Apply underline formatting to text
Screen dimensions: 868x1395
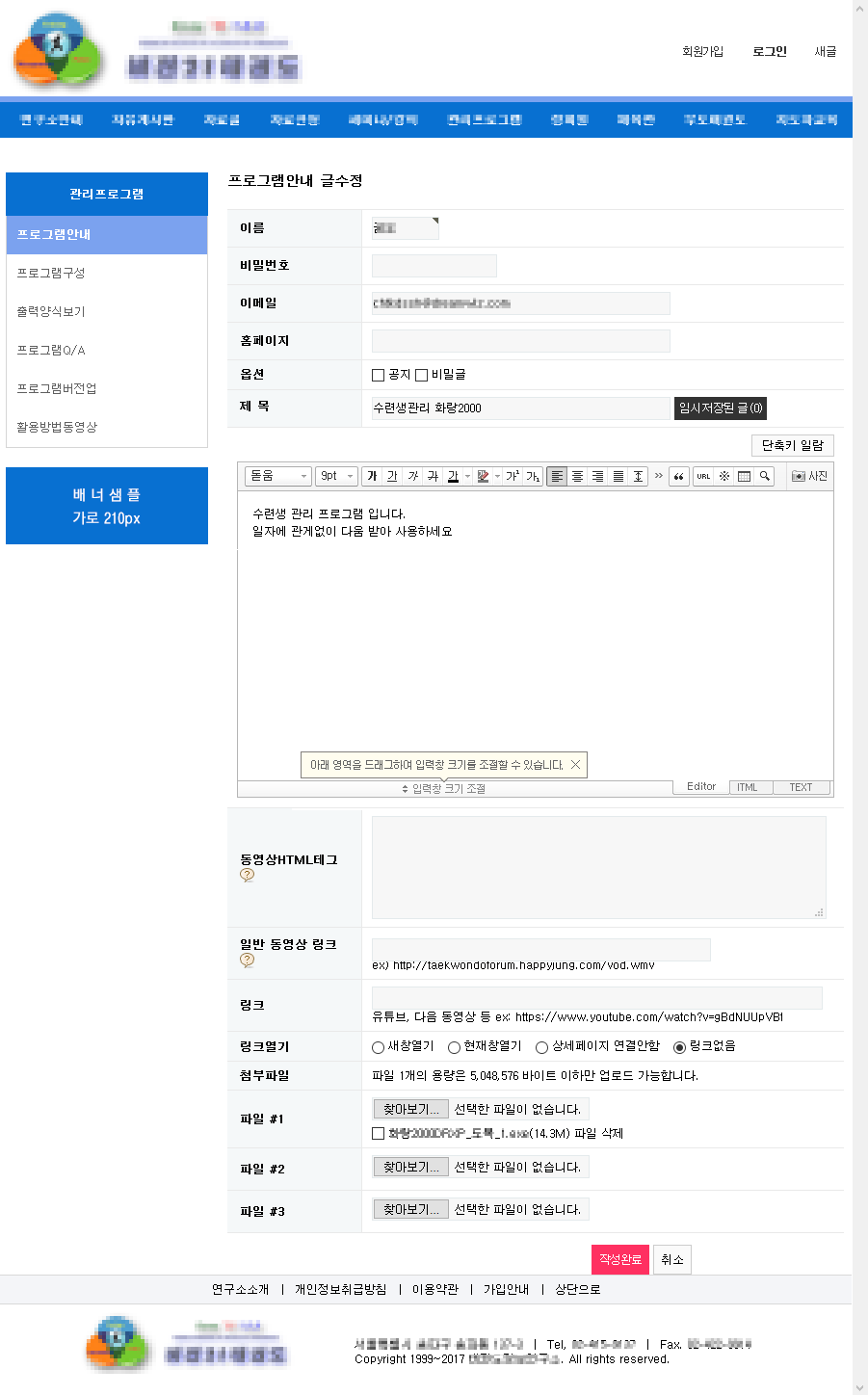coord(392,475)
